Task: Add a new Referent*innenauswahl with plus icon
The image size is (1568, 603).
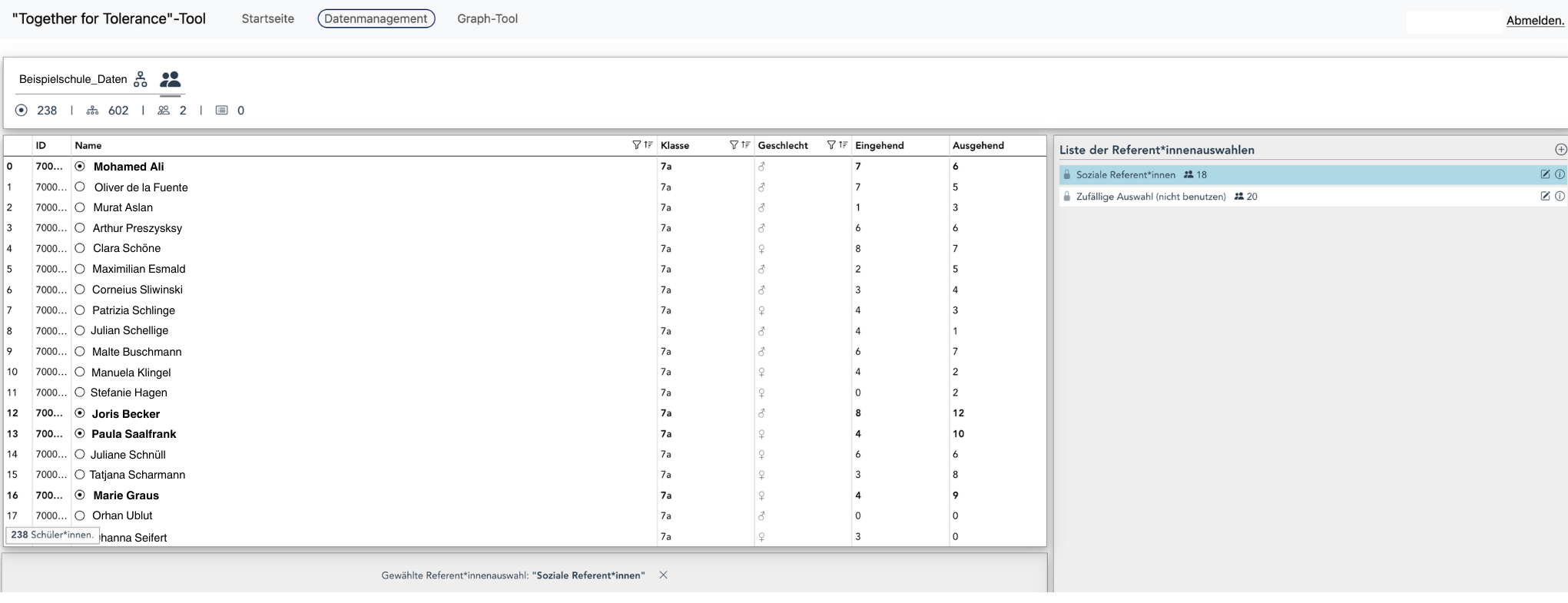Action: [x=1560, y=150]
